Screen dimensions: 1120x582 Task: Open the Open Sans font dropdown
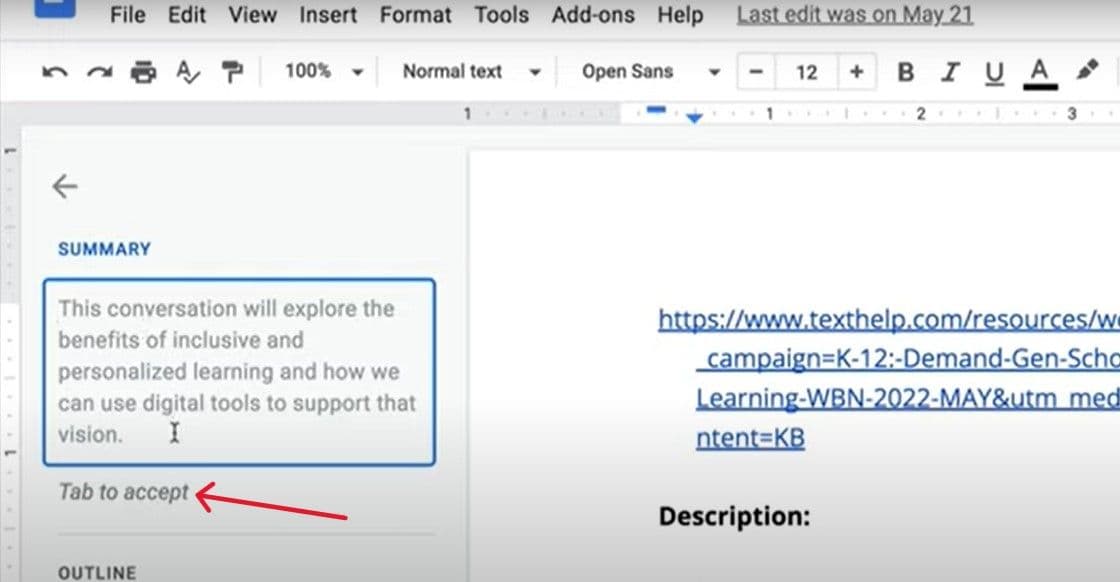click(651, 72)
